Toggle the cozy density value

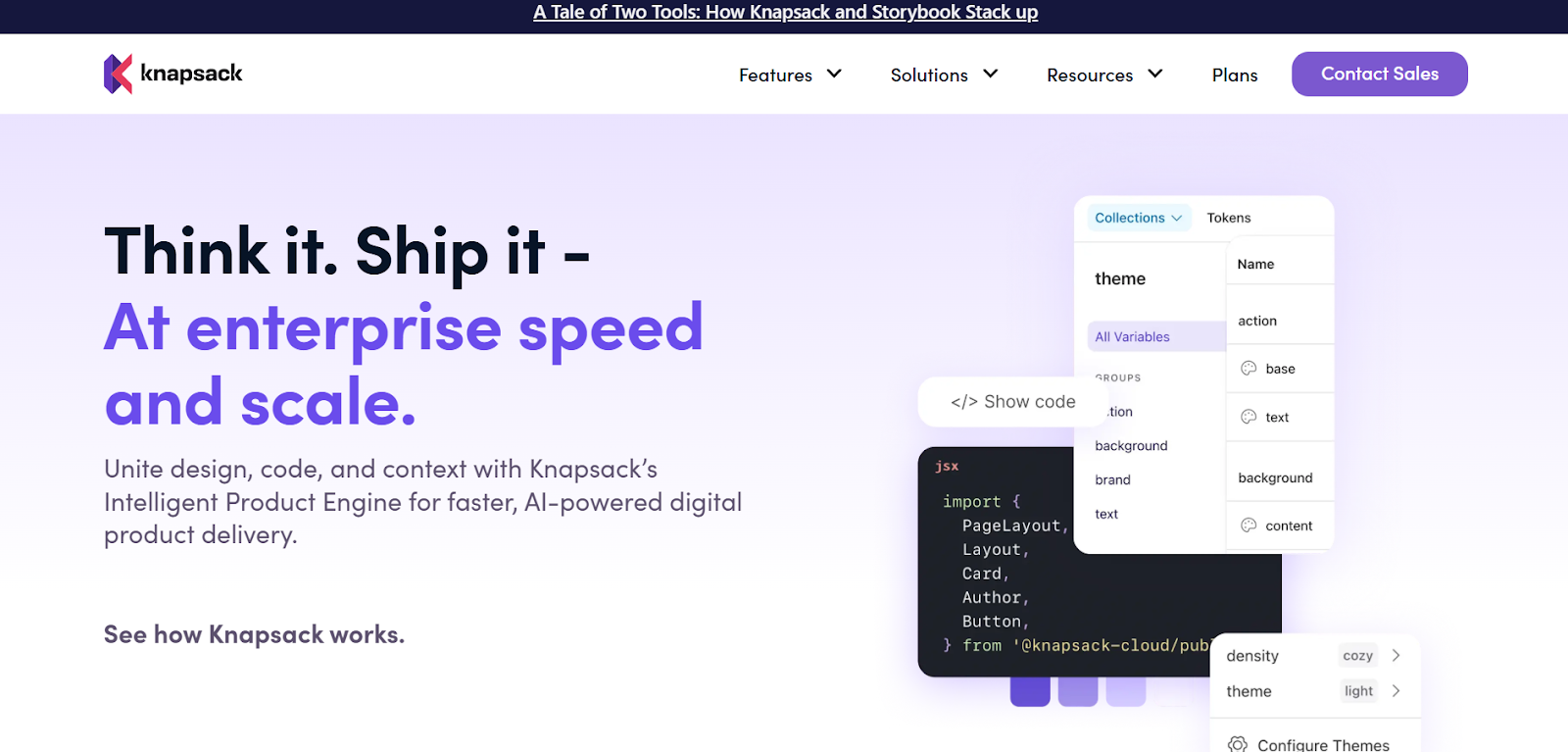coord(1357,656)
